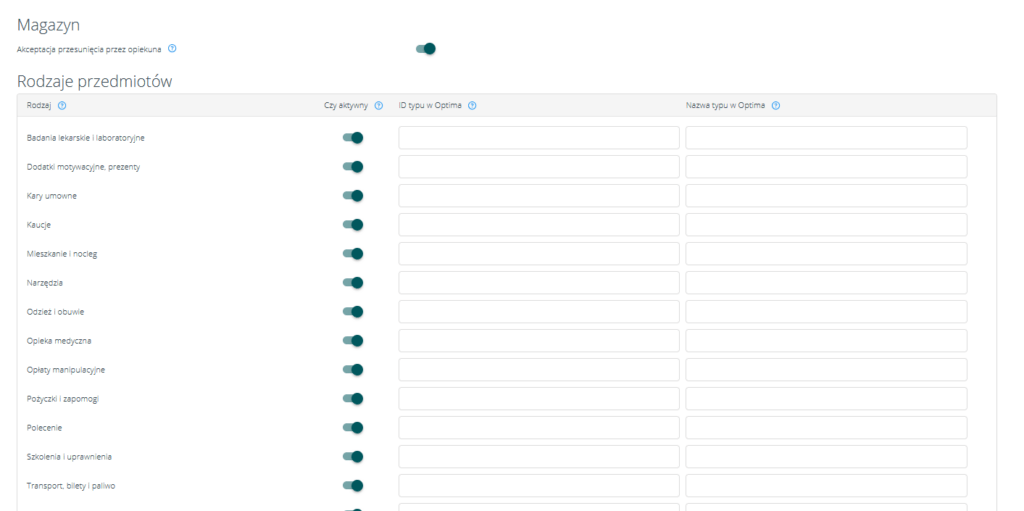
Task: Click Nazwa typu field for Mieszkanie i nocleg
Action: tap(826, 254)
